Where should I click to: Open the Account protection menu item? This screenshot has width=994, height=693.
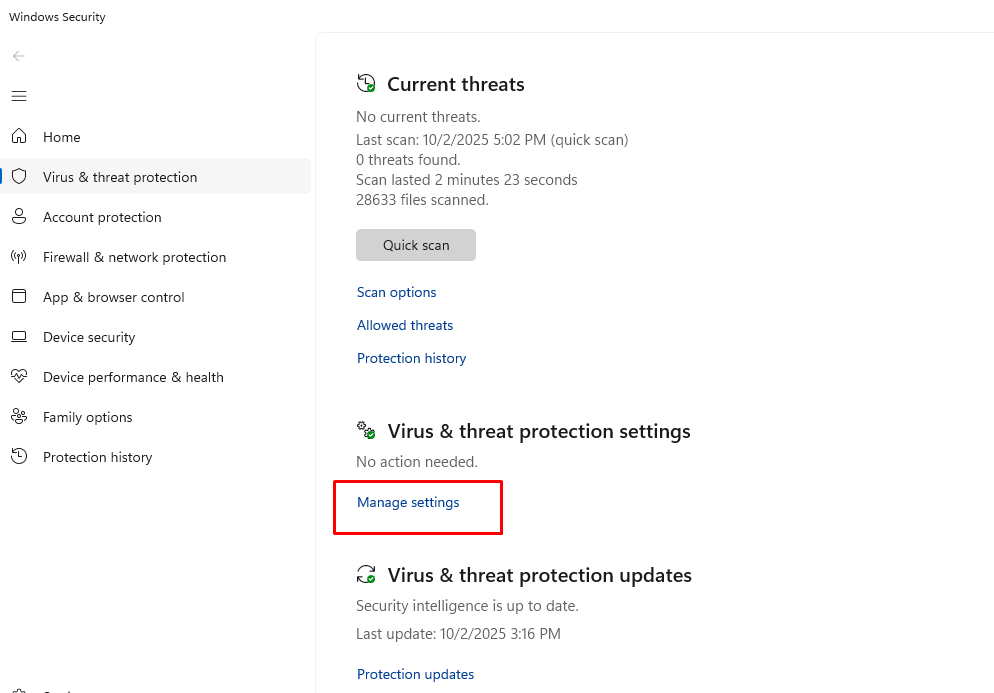pos(102,217)
